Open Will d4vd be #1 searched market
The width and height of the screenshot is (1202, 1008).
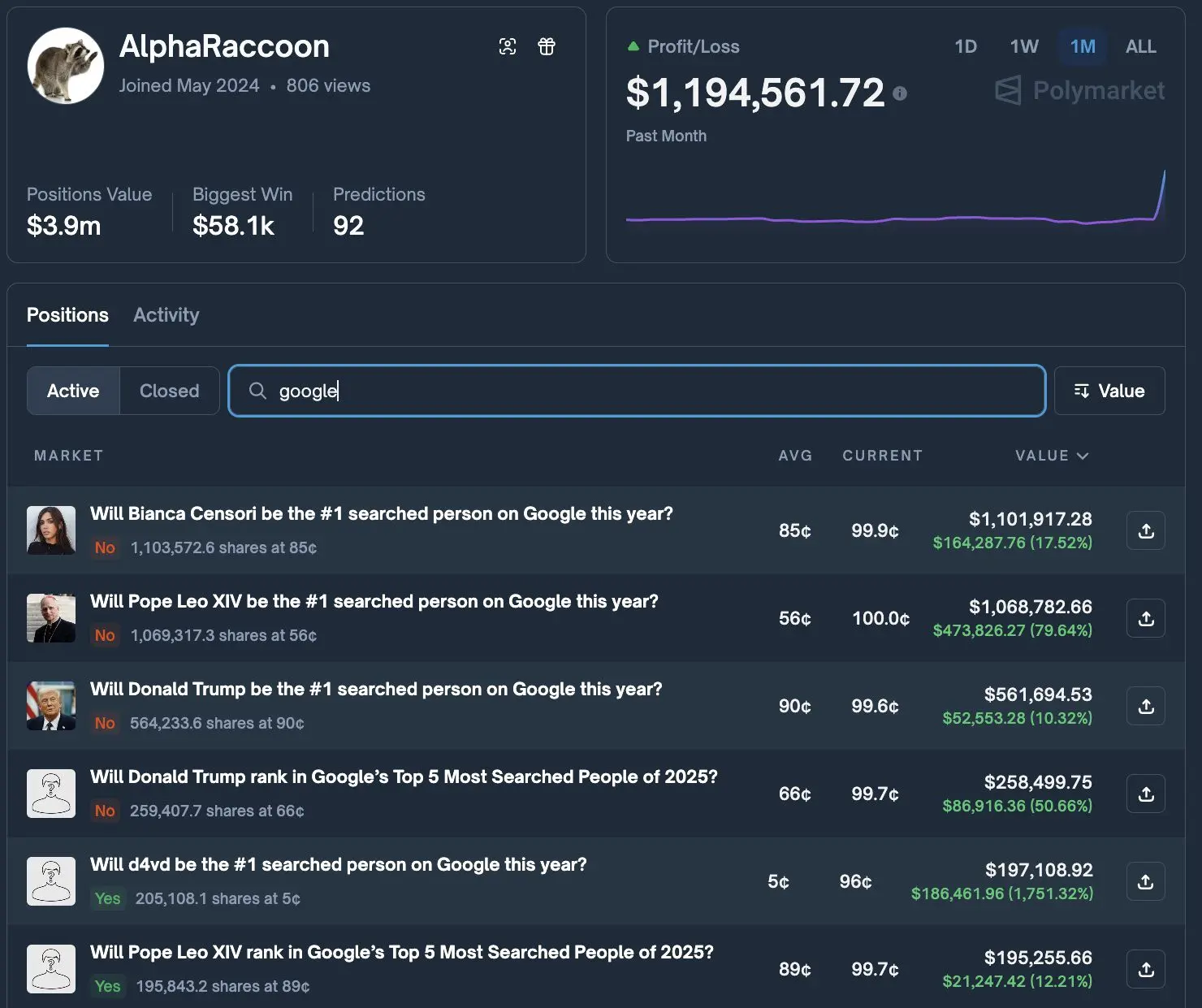pyautogui.click(x=339, y=864)
